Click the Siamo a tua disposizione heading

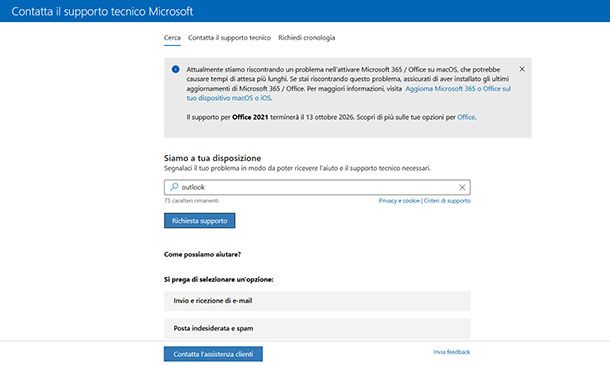[212, 158]
